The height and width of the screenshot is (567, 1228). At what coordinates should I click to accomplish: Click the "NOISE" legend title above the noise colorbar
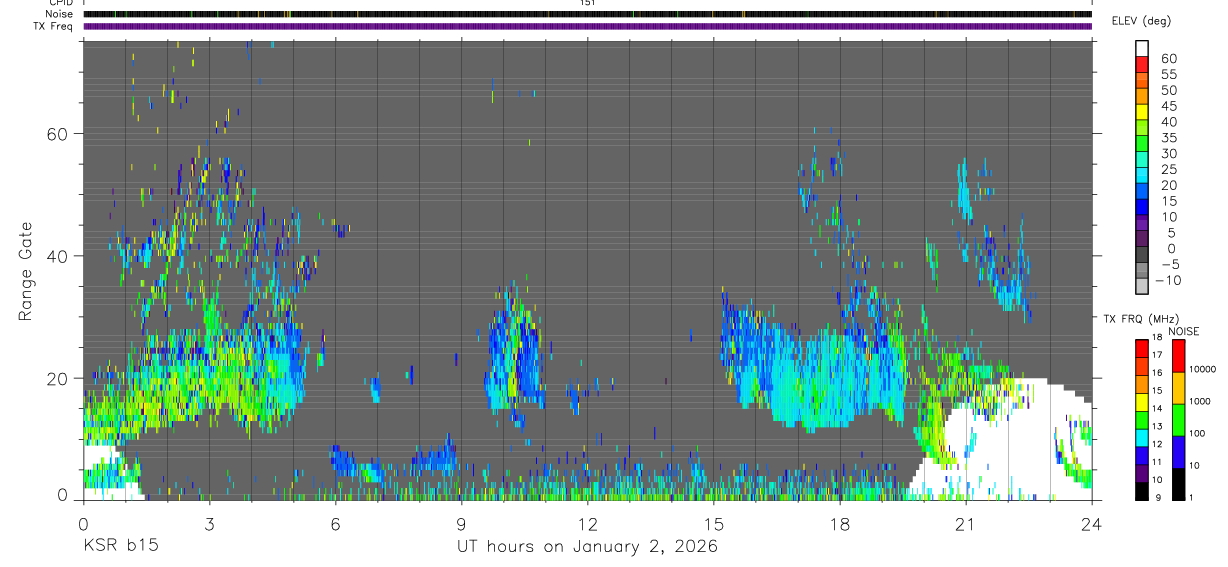(1183, 331)
